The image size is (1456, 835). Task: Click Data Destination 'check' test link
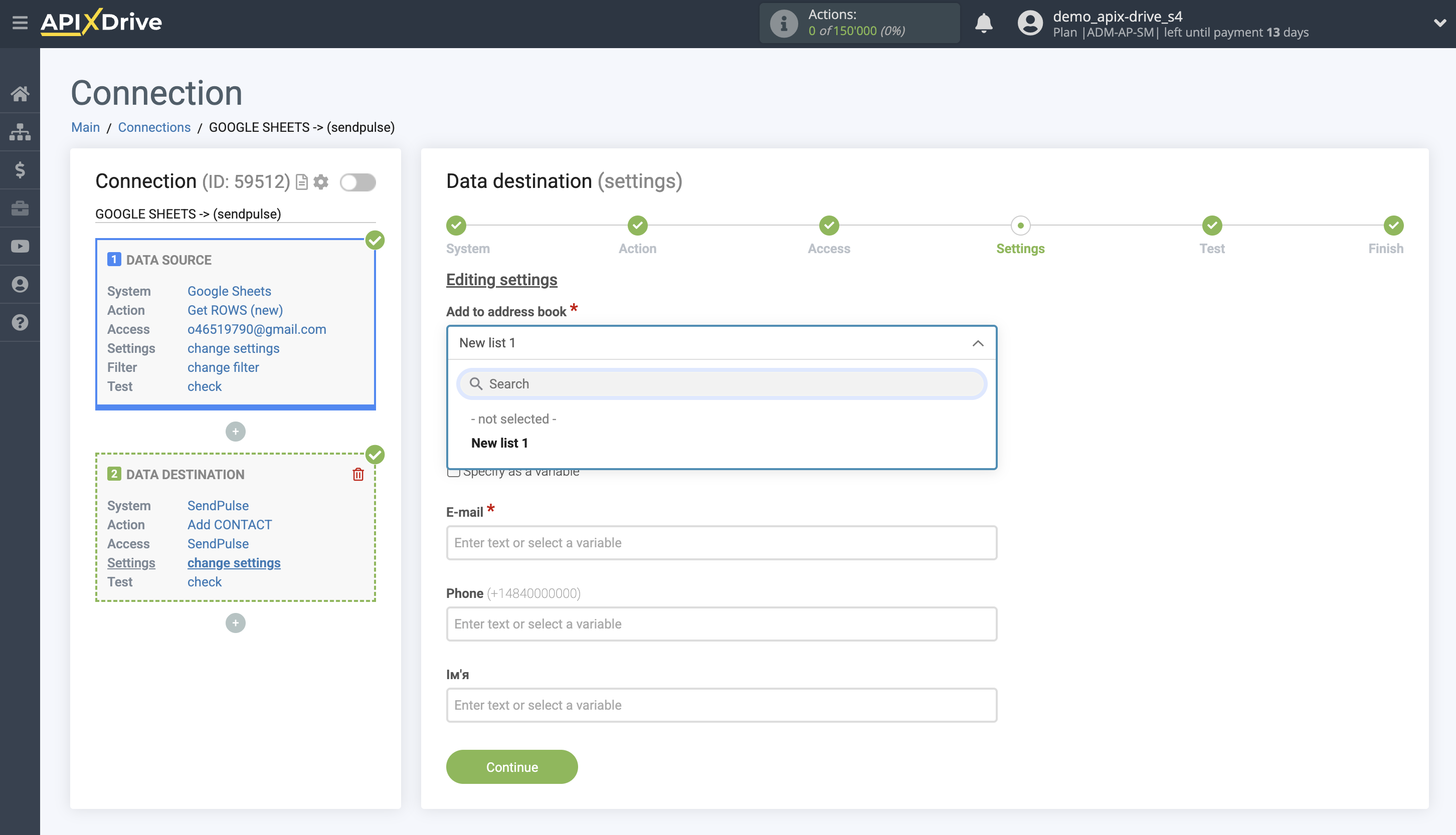point(204,581)
